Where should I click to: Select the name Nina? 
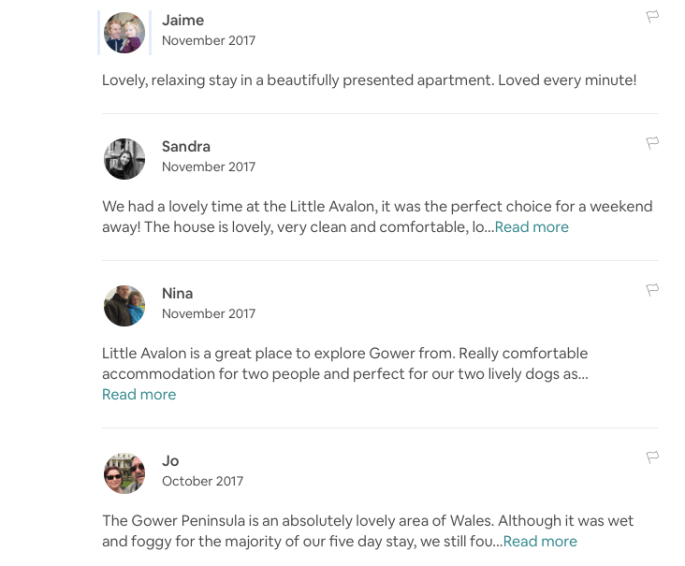177,293
